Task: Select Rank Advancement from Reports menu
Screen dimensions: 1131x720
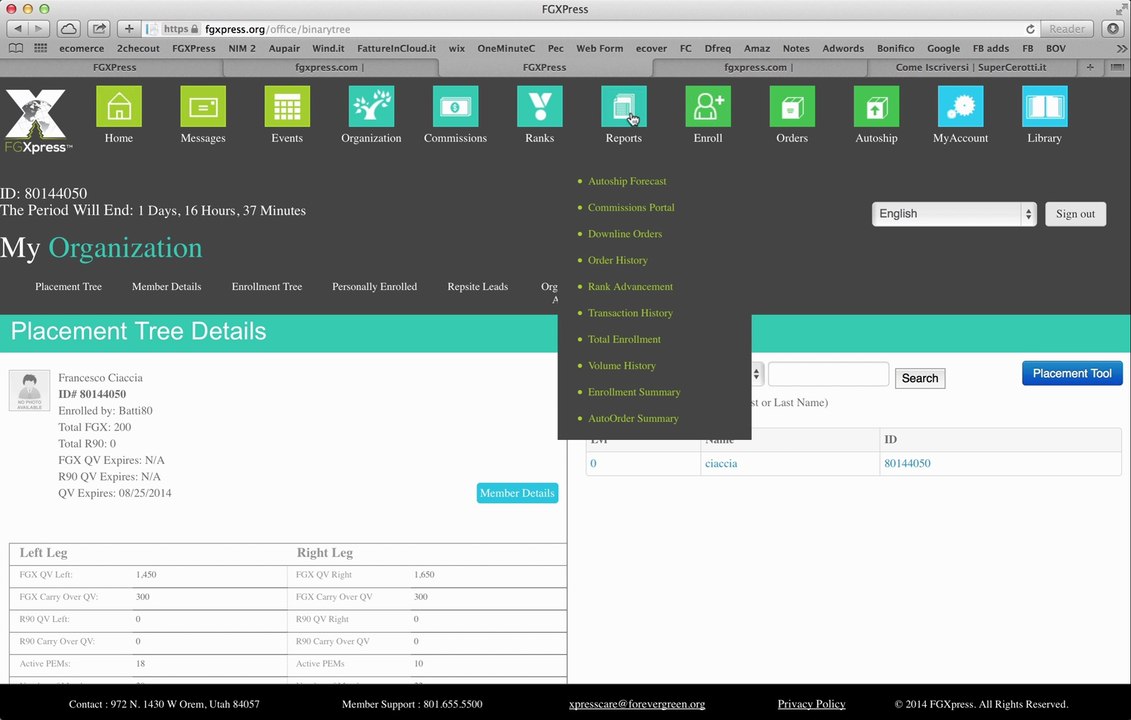Action: (x=630, y=286)
